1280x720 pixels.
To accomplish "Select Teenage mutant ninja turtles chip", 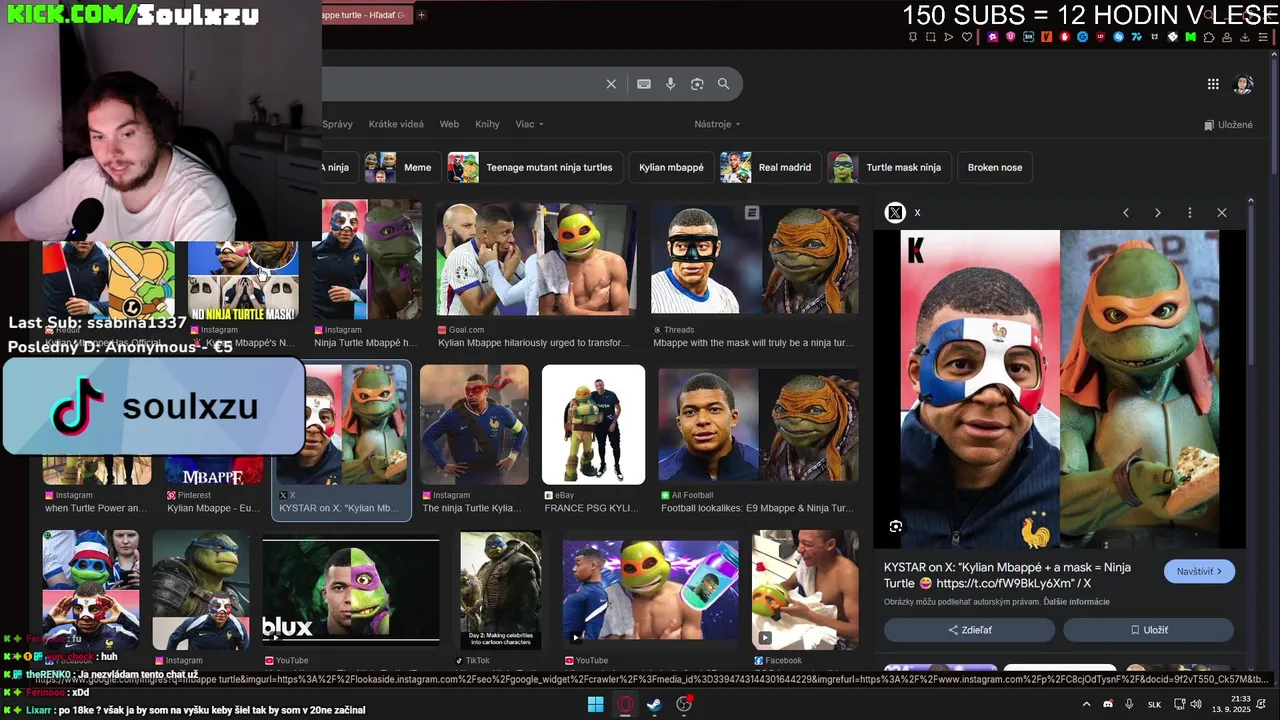I will (x=535, y=167).
